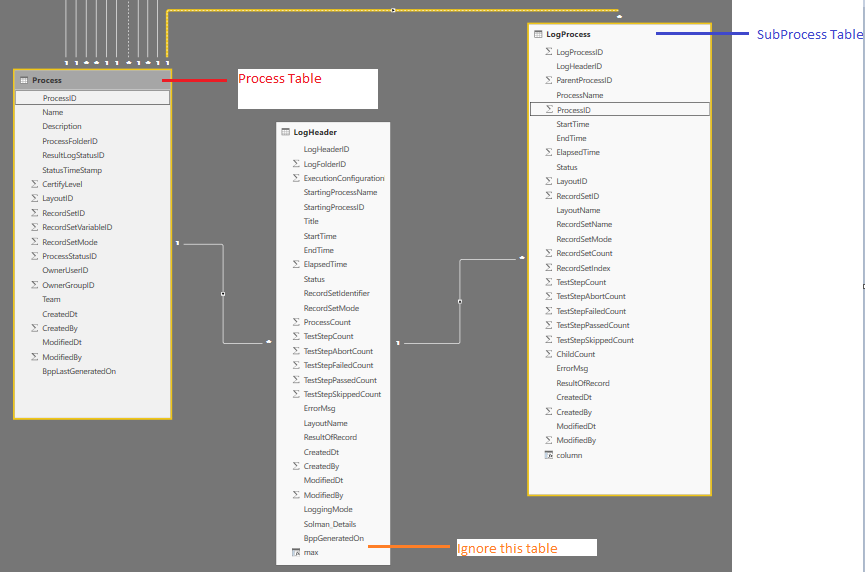
Task: Select the Process table header
Action: [x=93, y=81]
